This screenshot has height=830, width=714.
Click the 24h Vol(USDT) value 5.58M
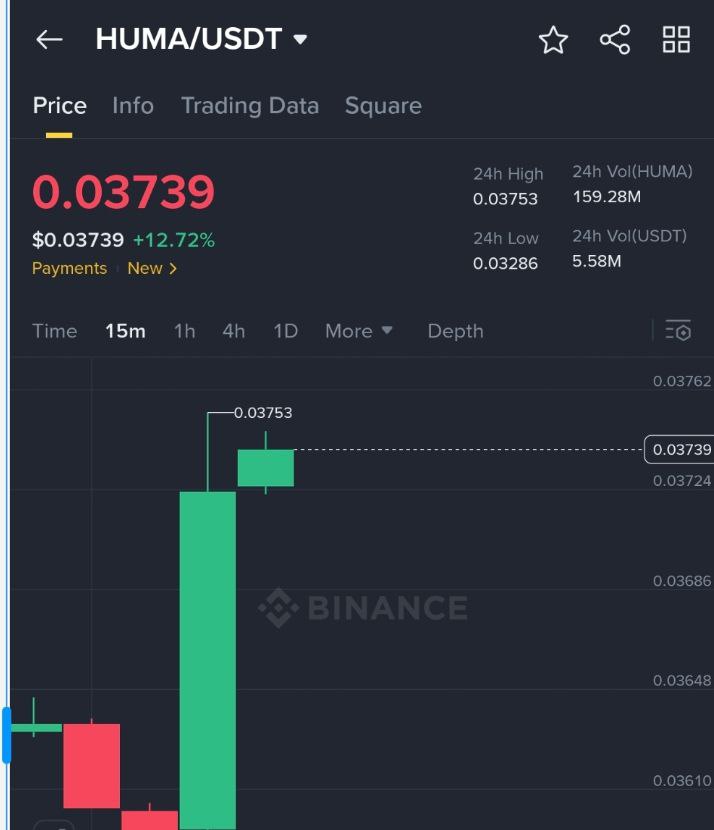point(596,261)
